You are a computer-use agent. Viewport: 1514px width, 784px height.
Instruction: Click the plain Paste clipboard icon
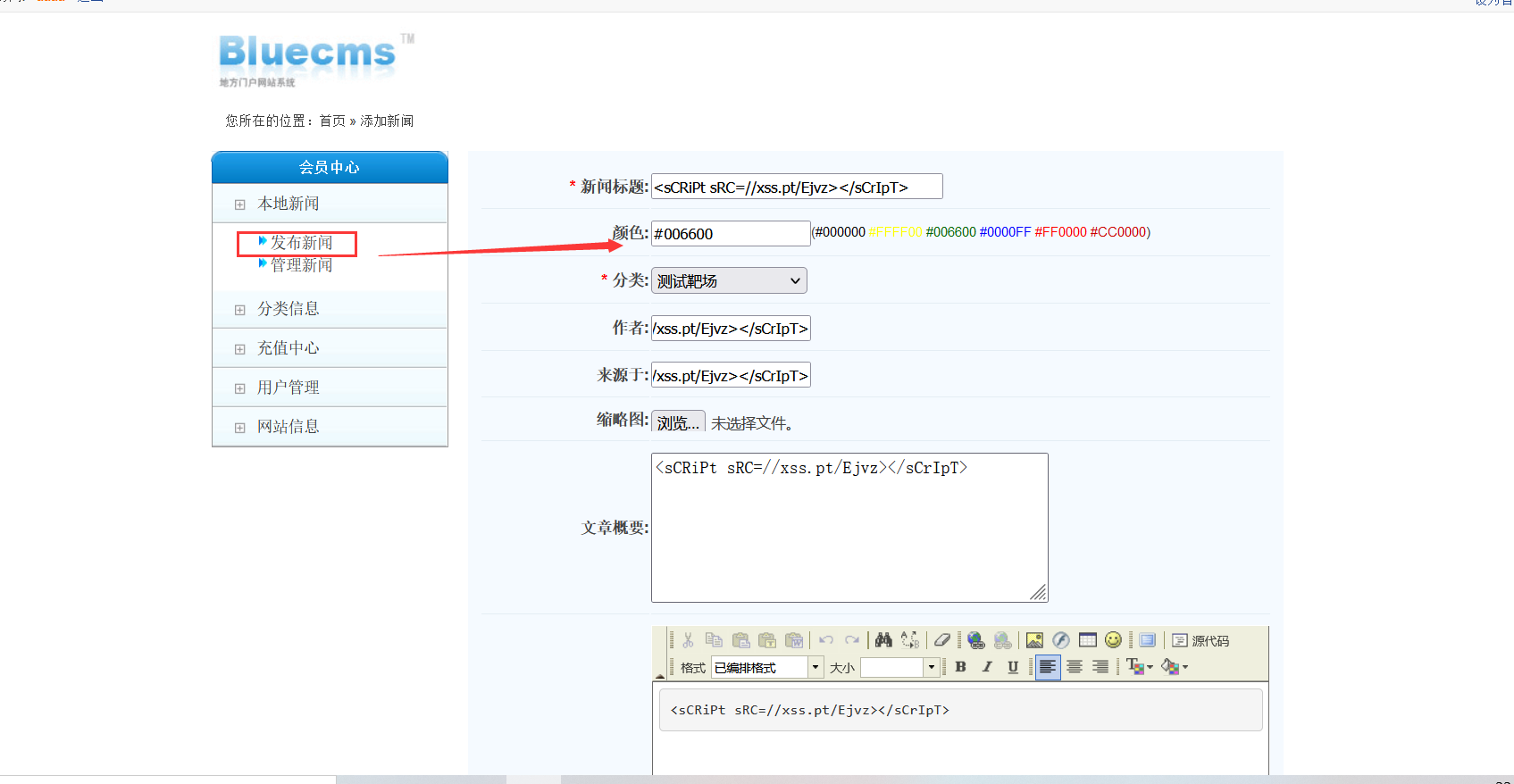coord(740,640)
